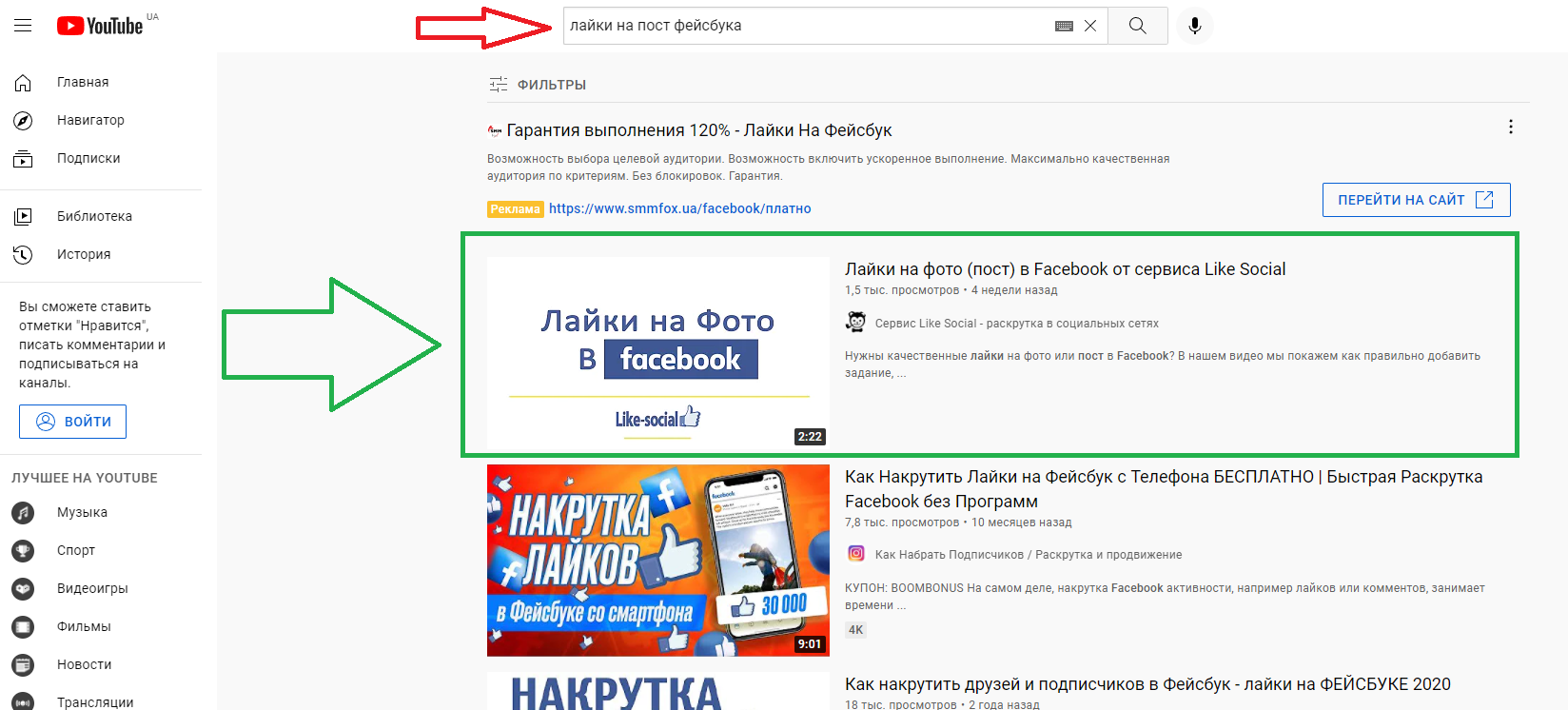Open the ad's three-dot options menu
The height and width of the screenshot is (710, 1568).
coord(1511,127)
